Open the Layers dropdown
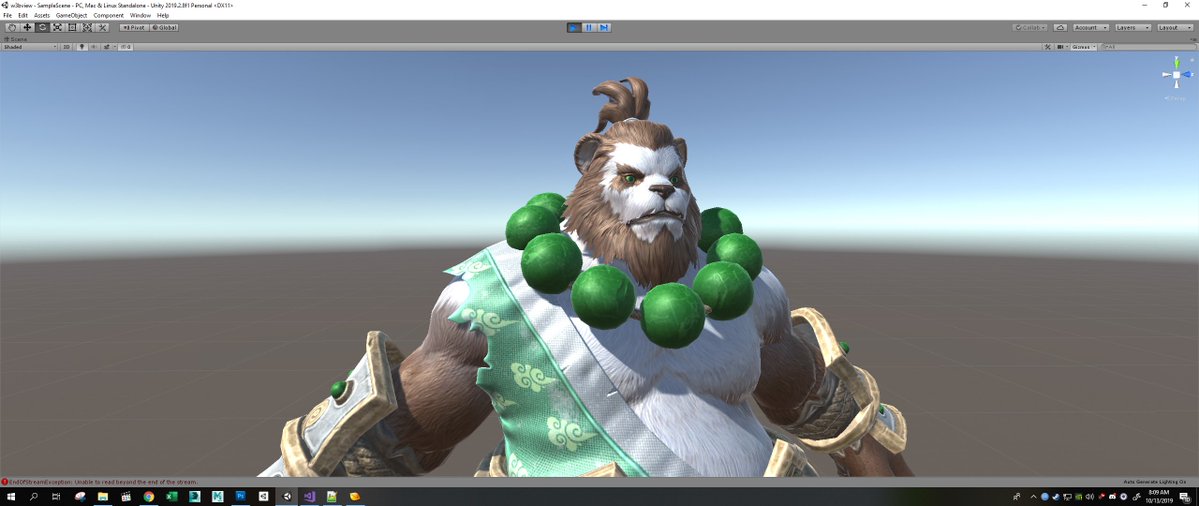1199x506 pixels. (1132, 28)
